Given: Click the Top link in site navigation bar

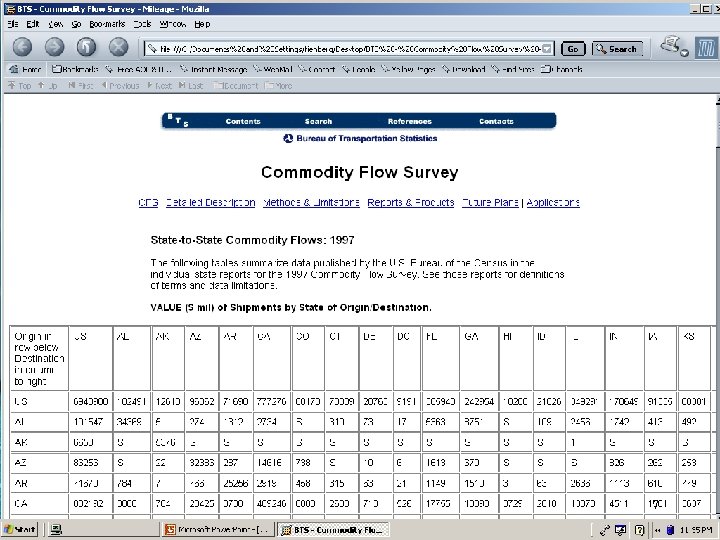Looking at the screenshot, I should 20,85.
